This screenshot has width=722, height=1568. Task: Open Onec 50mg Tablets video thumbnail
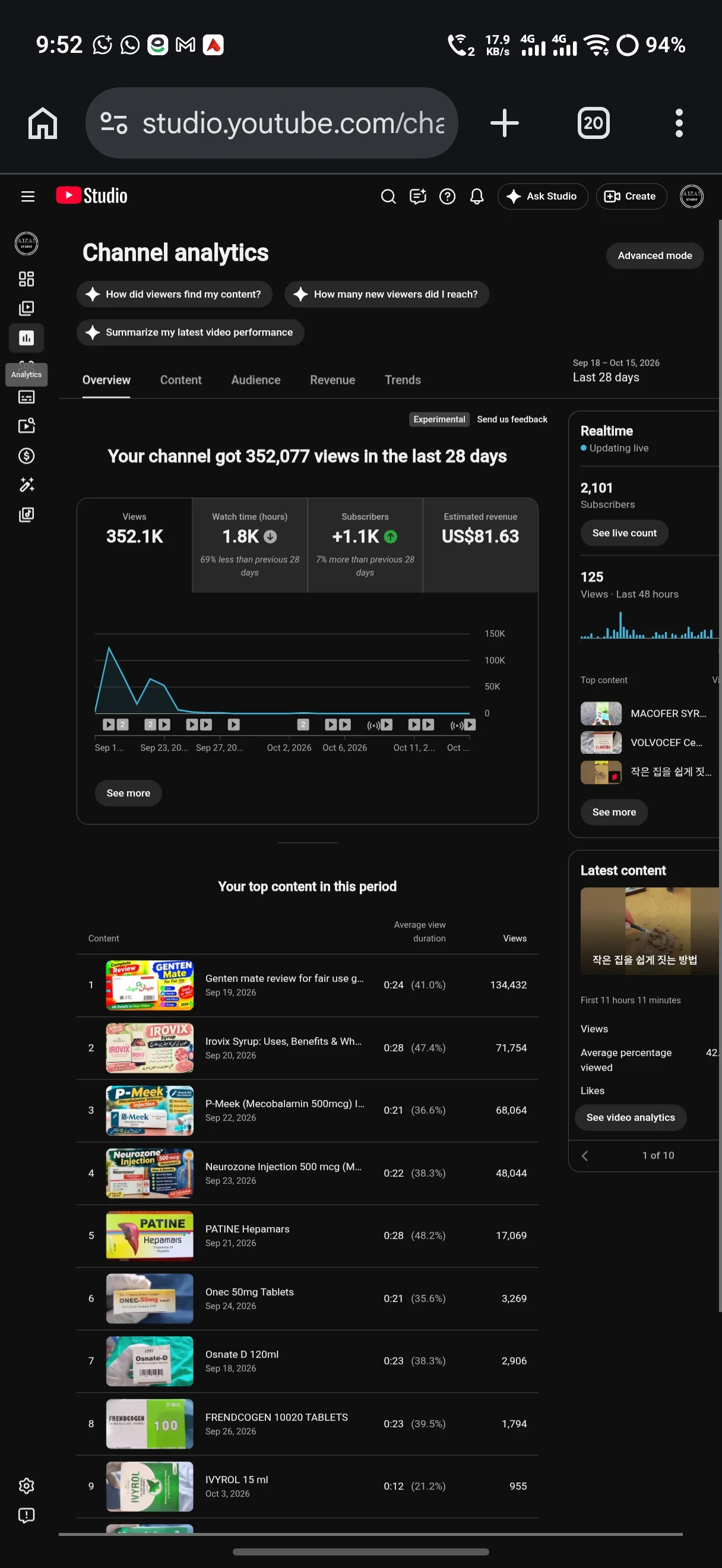(x=150, y=1298)
